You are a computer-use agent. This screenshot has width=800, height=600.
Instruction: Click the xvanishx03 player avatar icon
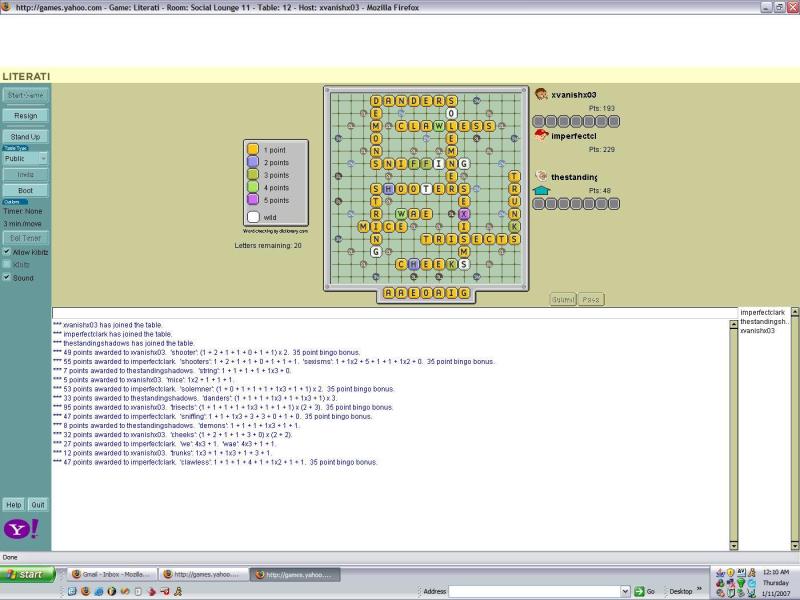541,94
